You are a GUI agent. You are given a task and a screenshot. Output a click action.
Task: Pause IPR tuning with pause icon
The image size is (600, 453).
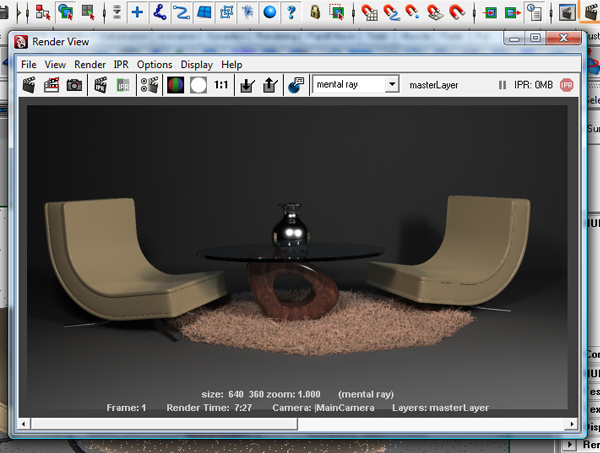pyautogui.click(x=502, y=85)
